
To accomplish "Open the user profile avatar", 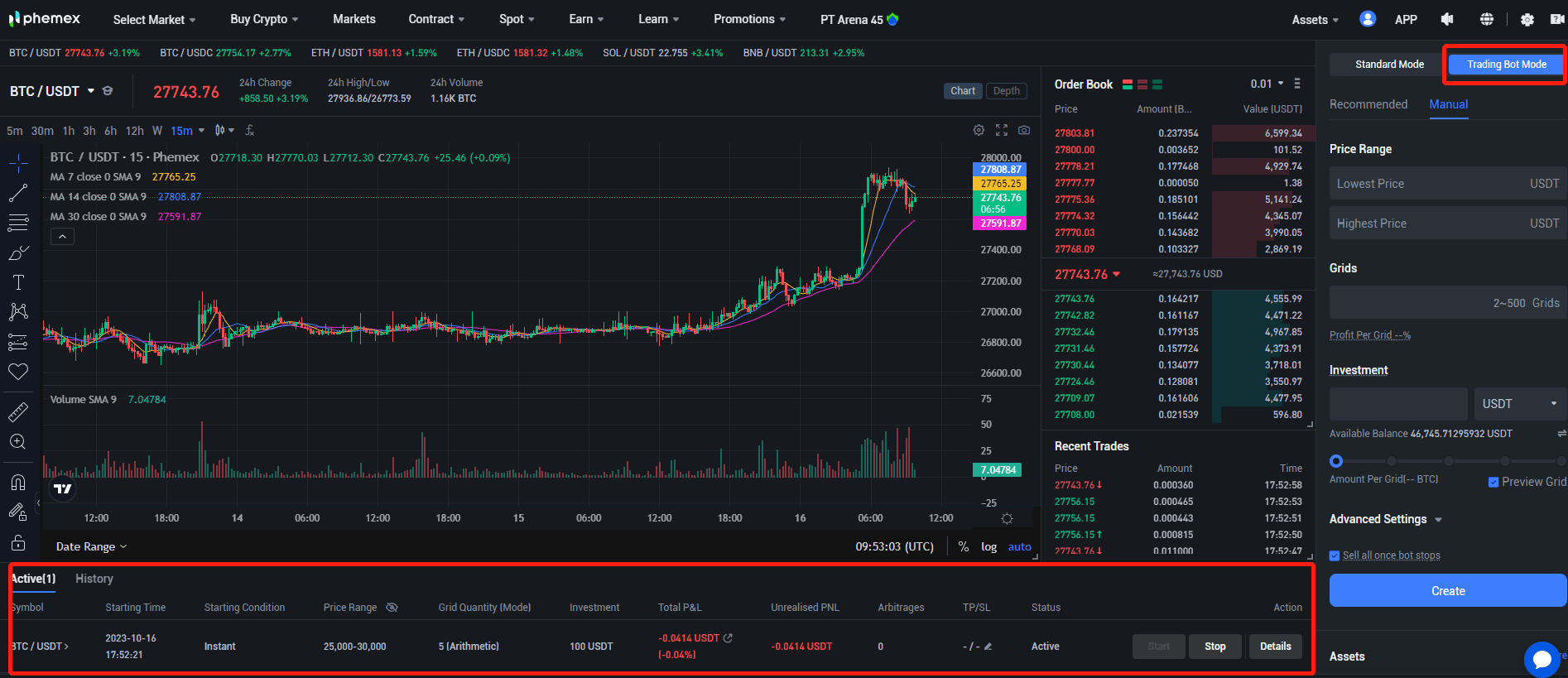I will tap(1368, 19).
